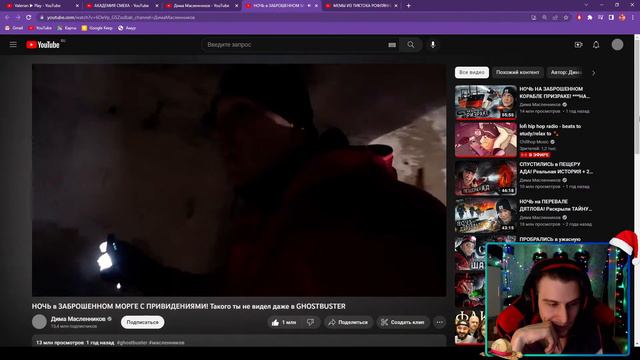Screen dimensions: 640x360
Task: Select the 'Автор: Дима' filter chip
Action: tap(566, 72)
